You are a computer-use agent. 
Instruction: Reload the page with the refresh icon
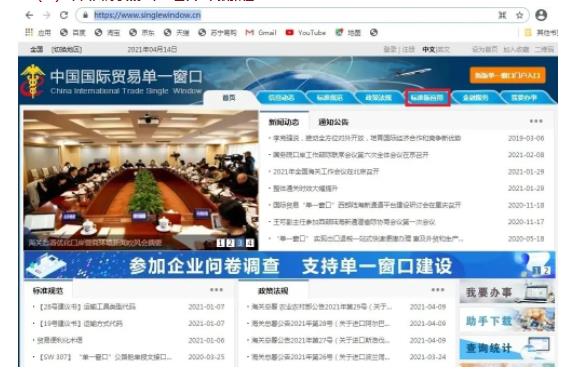[64, 15]
